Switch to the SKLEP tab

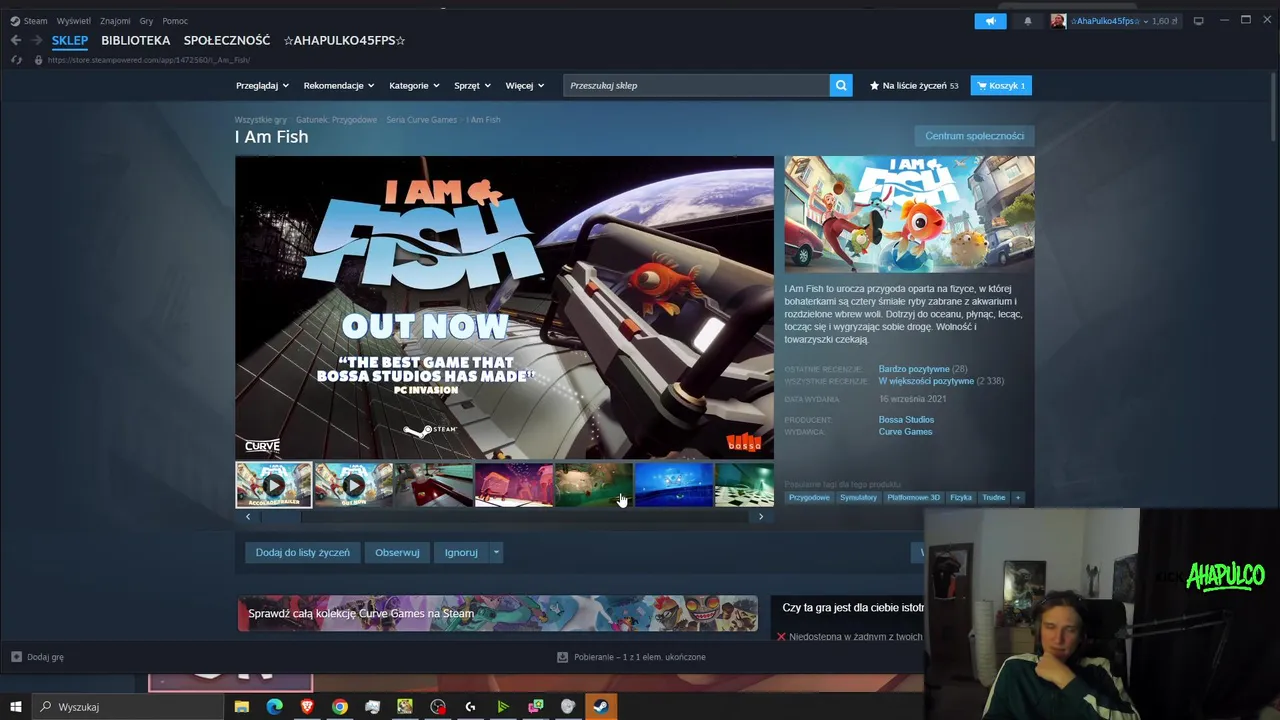[70, 40]
